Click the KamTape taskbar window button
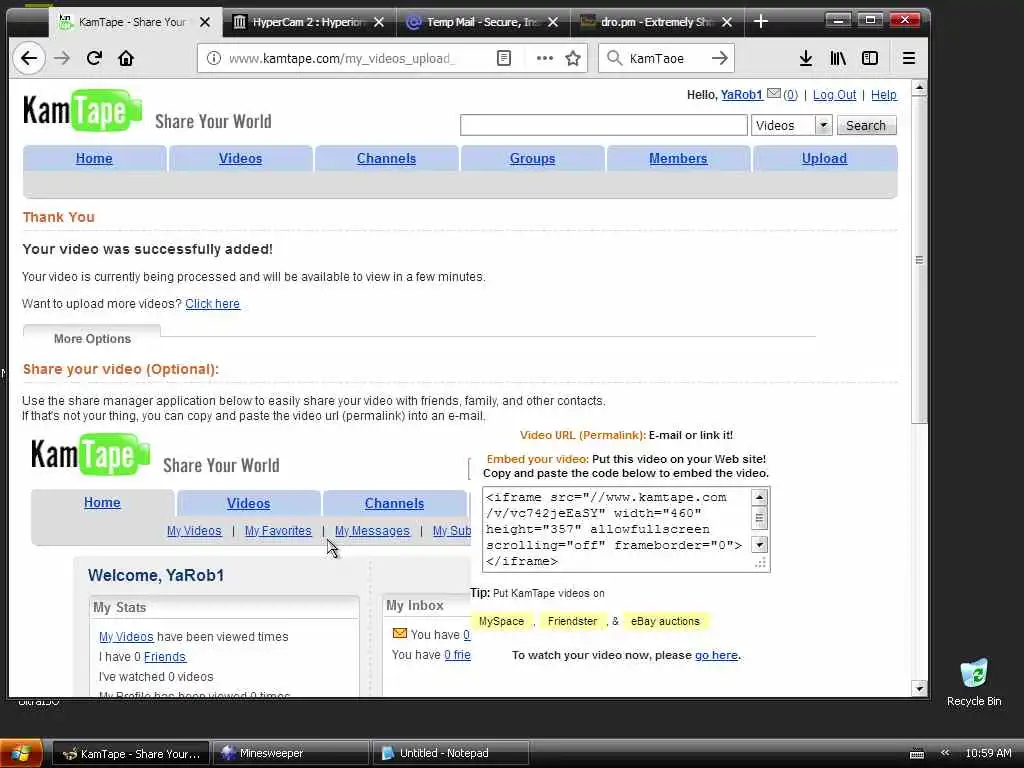The height and width of the screenshot is (768, 1024). (131, 754)
